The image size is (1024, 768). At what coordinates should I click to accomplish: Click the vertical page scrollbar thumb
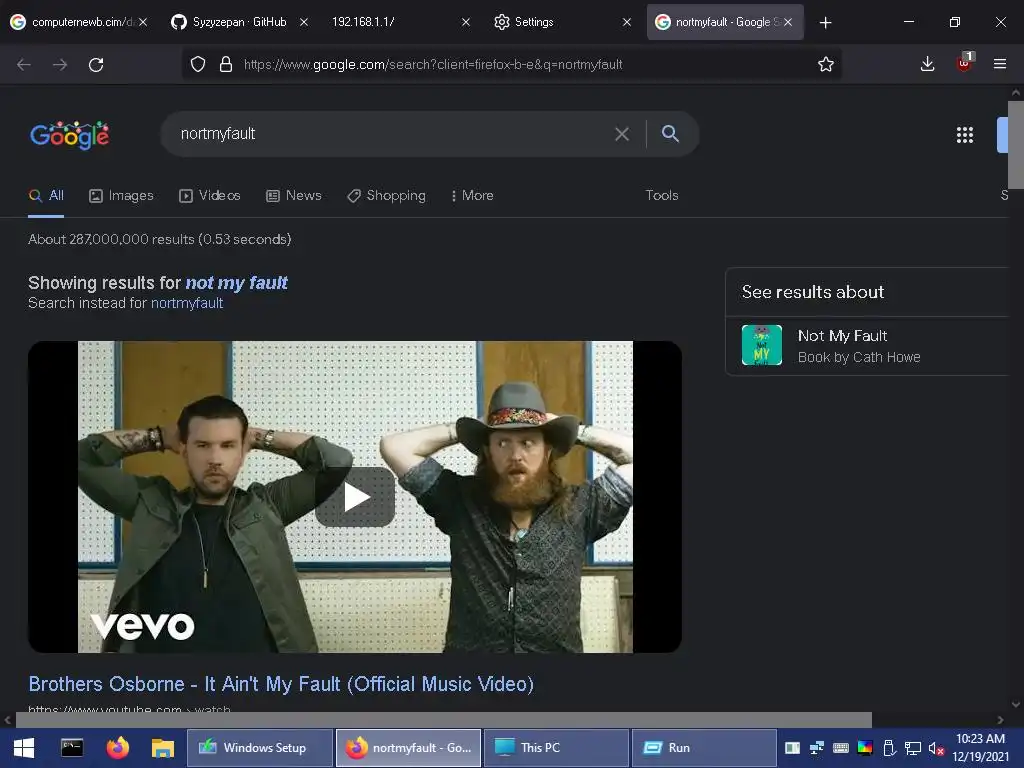(x=1016, y=145)
